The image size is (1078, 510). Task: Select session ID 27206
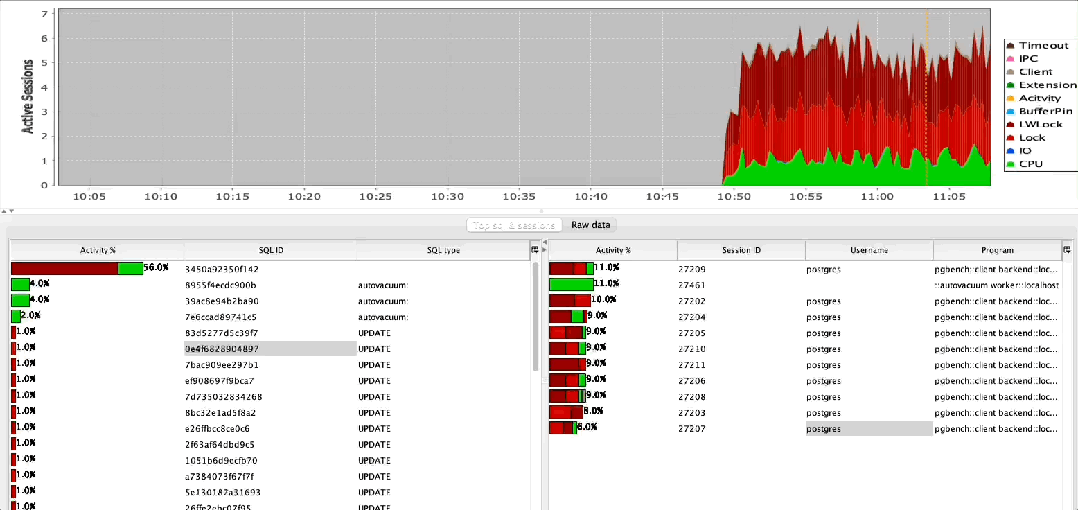(692, 380)
